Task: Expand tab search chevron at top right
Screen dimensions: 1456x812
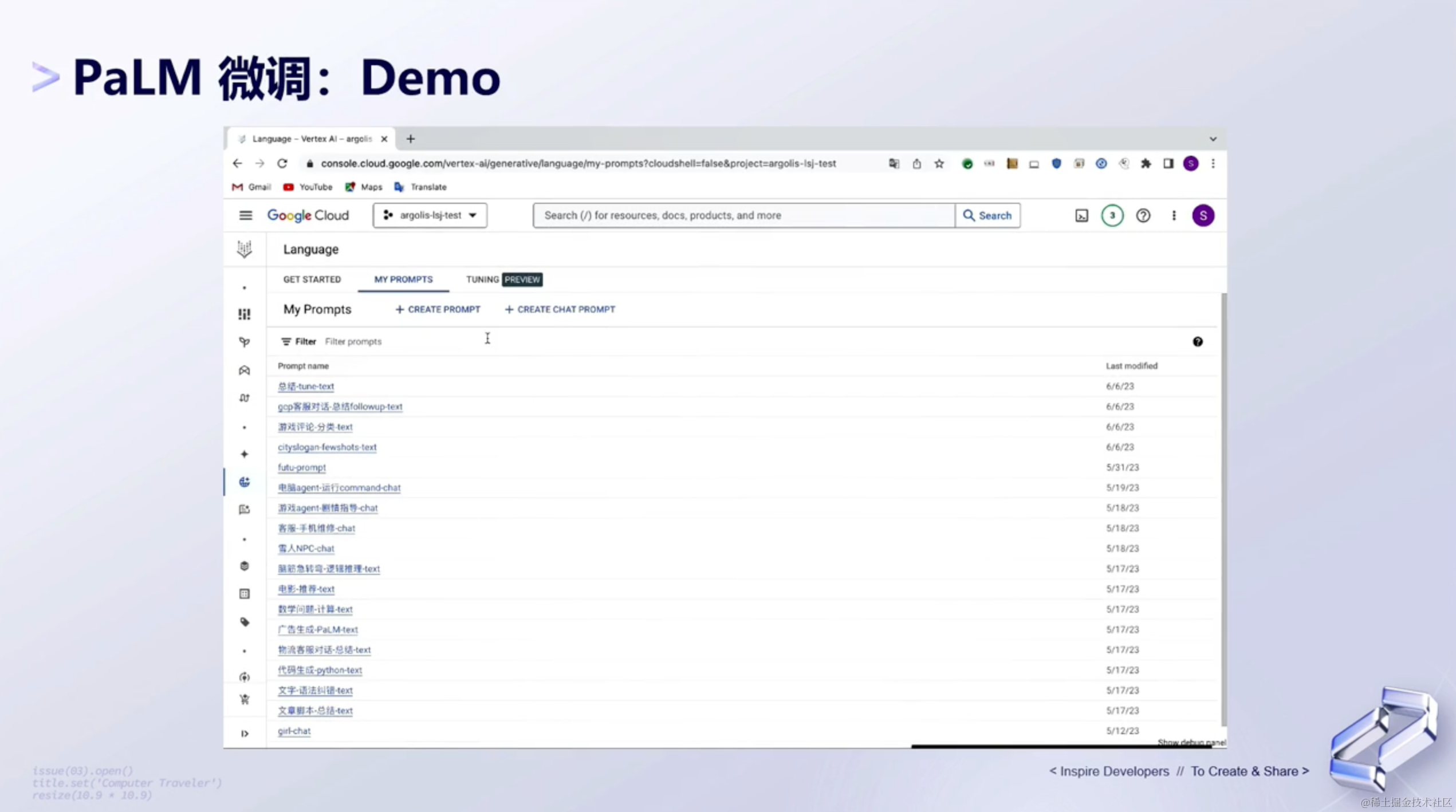Action: pos(1213,139)
